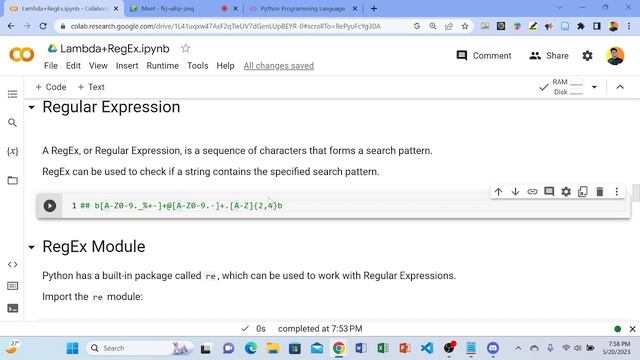Screen dimensions: 640x360
Task: Add a comment to the cell
Action: 549,191
